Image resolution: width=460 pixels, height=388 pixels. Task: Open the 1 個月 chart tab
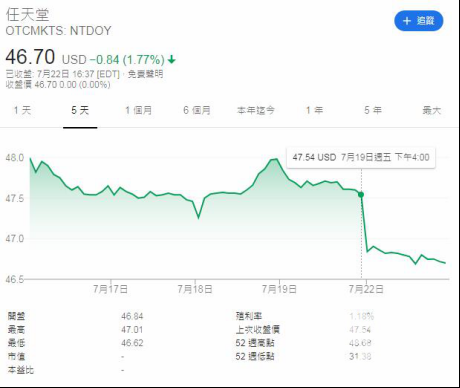tap(138, 110)
